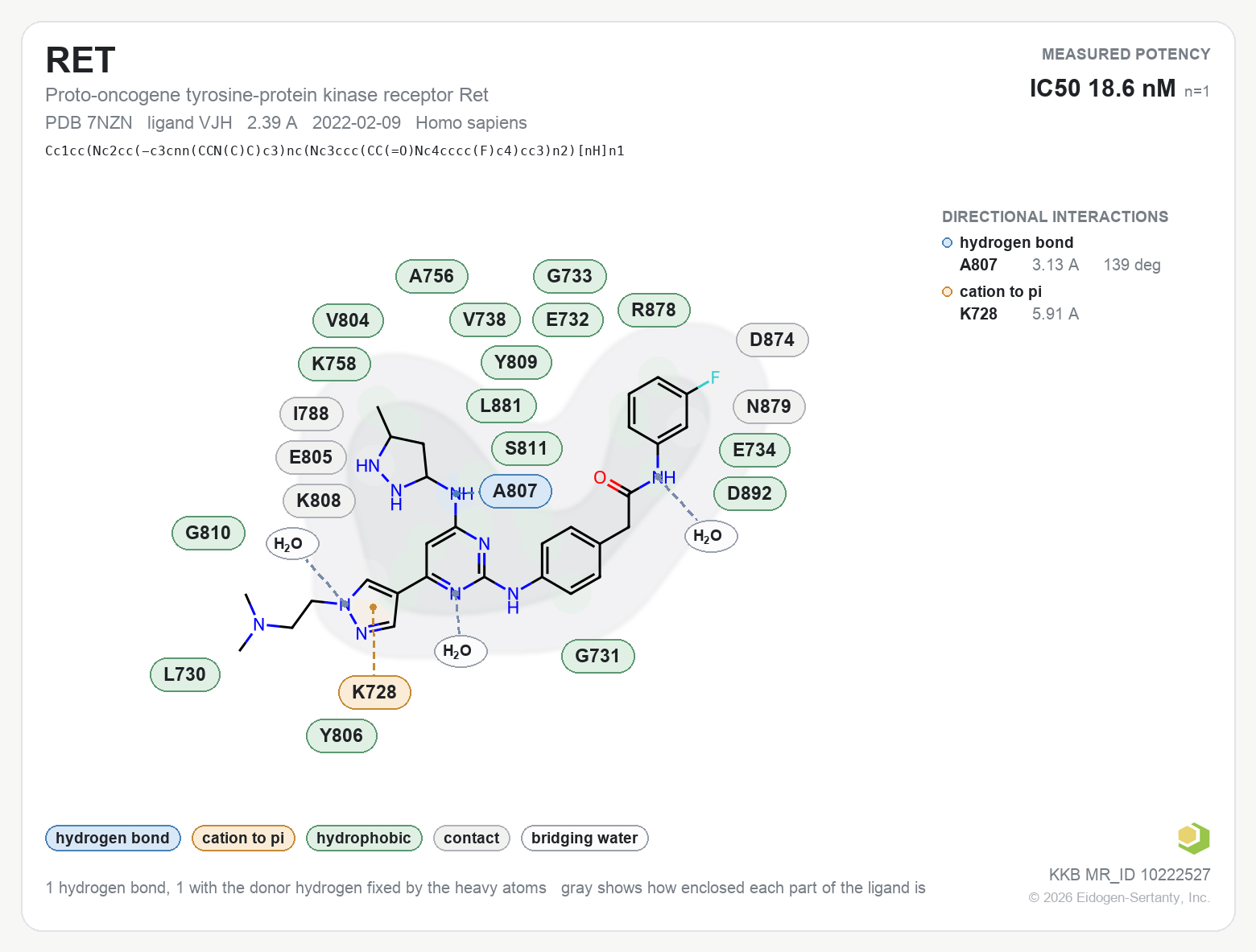
Task: Click the hydrophobic legend pill
Action: click(x=364, y=838)
